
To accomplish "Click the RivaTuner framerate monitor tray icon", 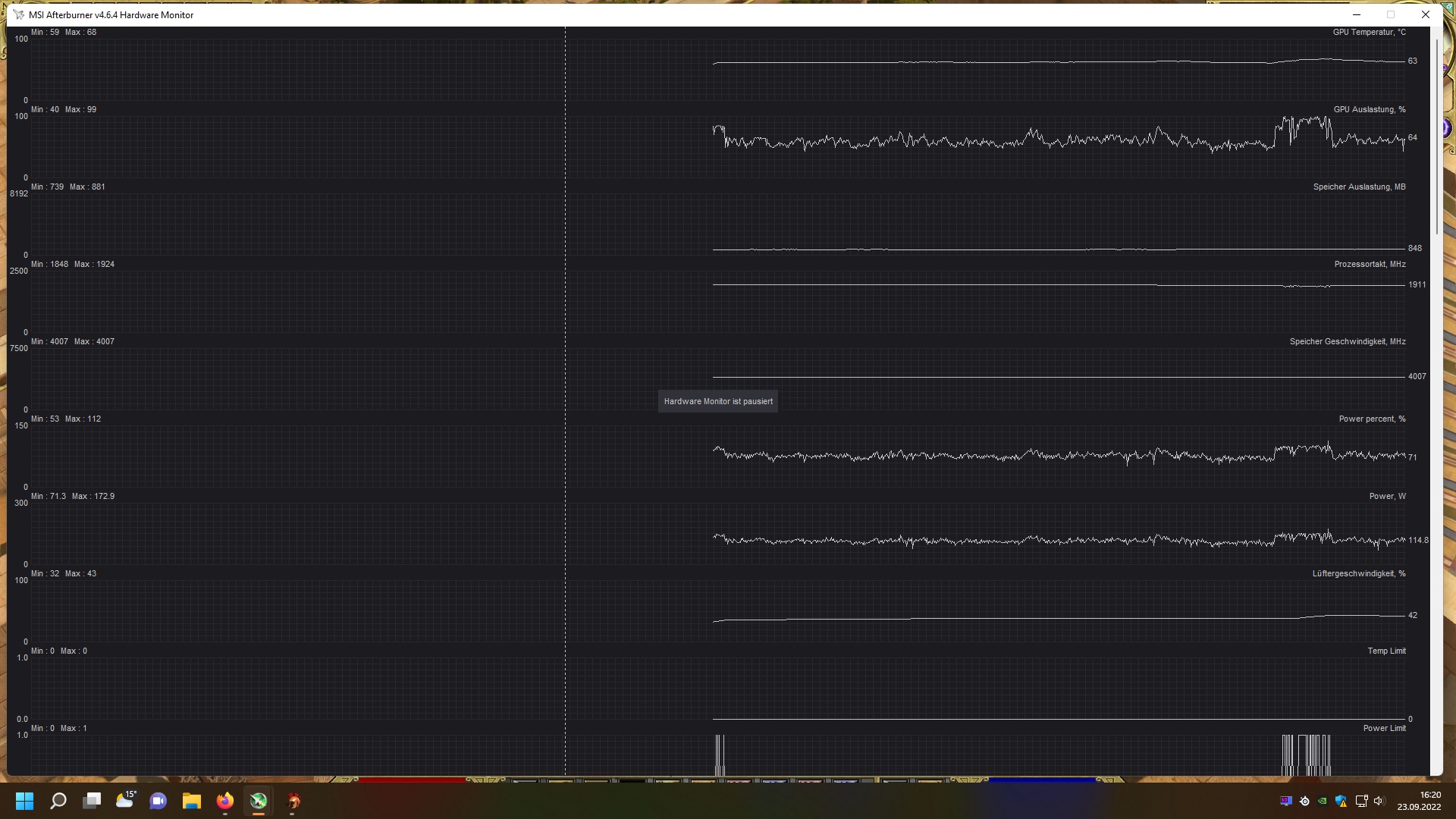I will 1286,801.
